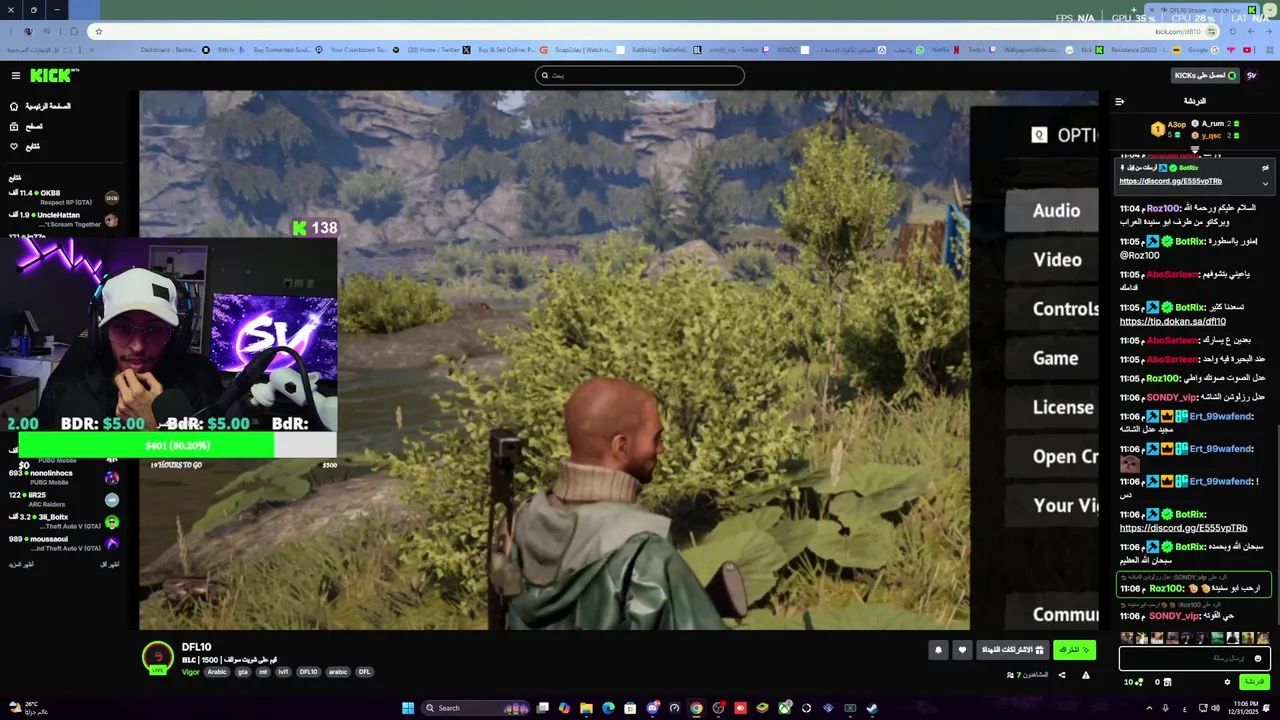
Task: Open the tip.dokan.sa/dfl10 link
Action: (1172, 322)
